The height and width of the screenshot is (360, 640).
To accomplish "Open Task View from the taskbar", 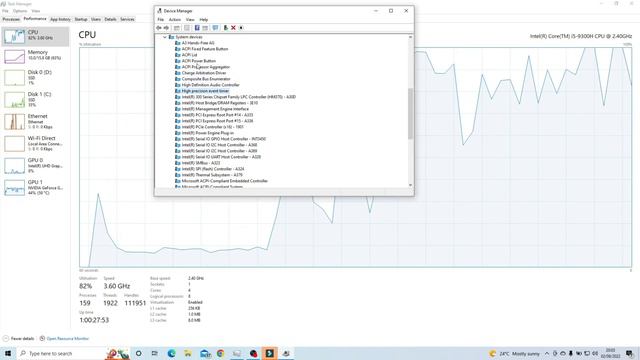I will click(155, 353).
